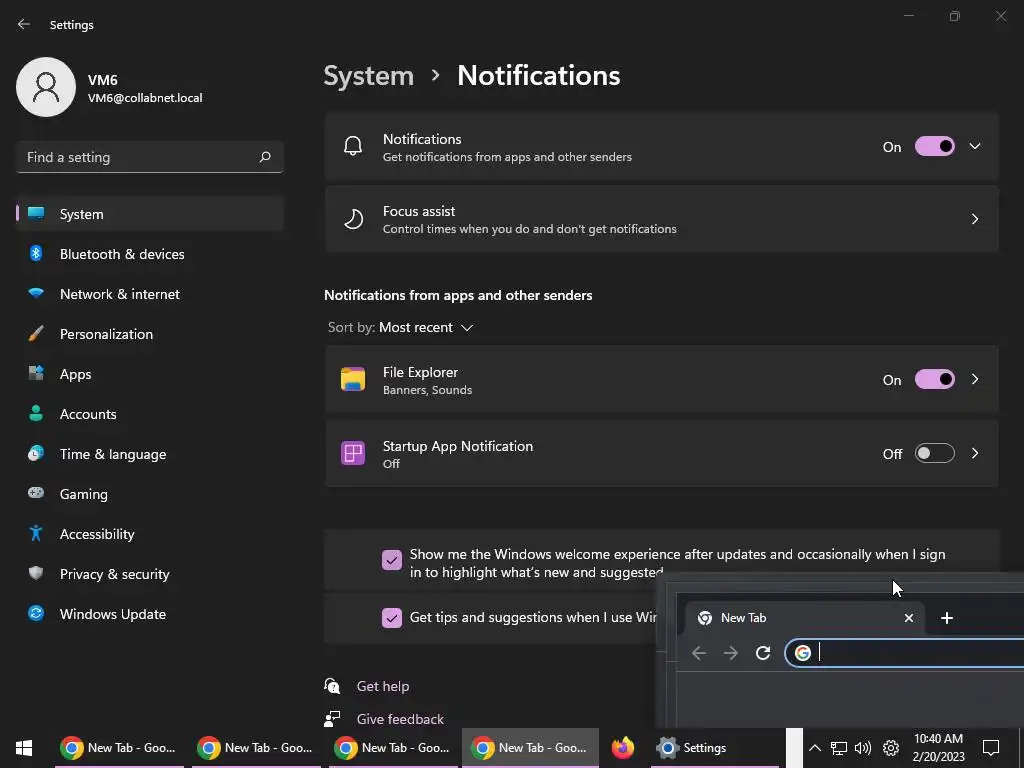Open Focus assist settings chevron
The height and width of the screenshot is (768, 1024).
(x=974, y=219)
